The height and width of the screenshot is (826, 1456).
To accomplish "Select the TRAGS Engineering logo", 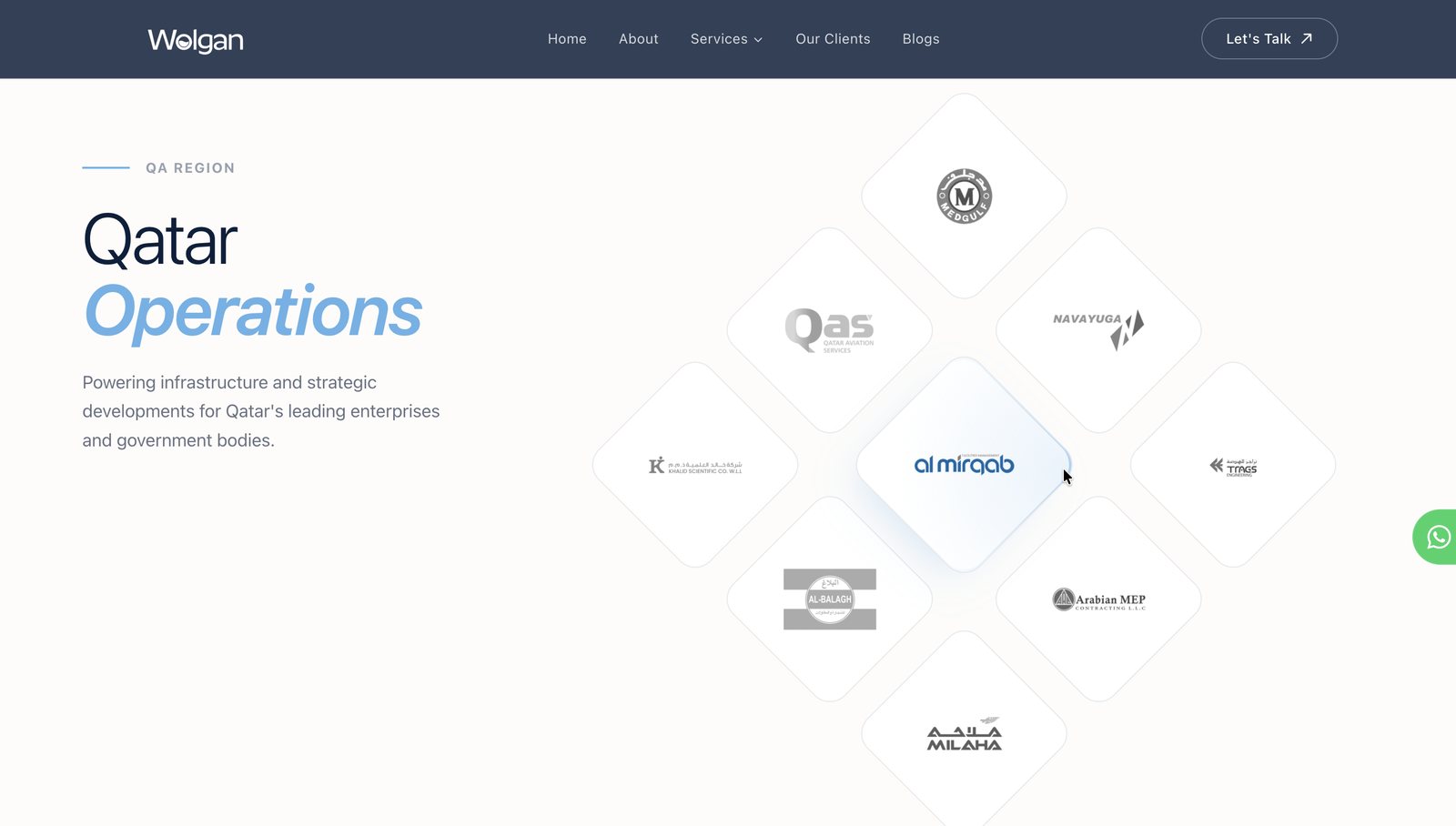I will (1233, 467).
